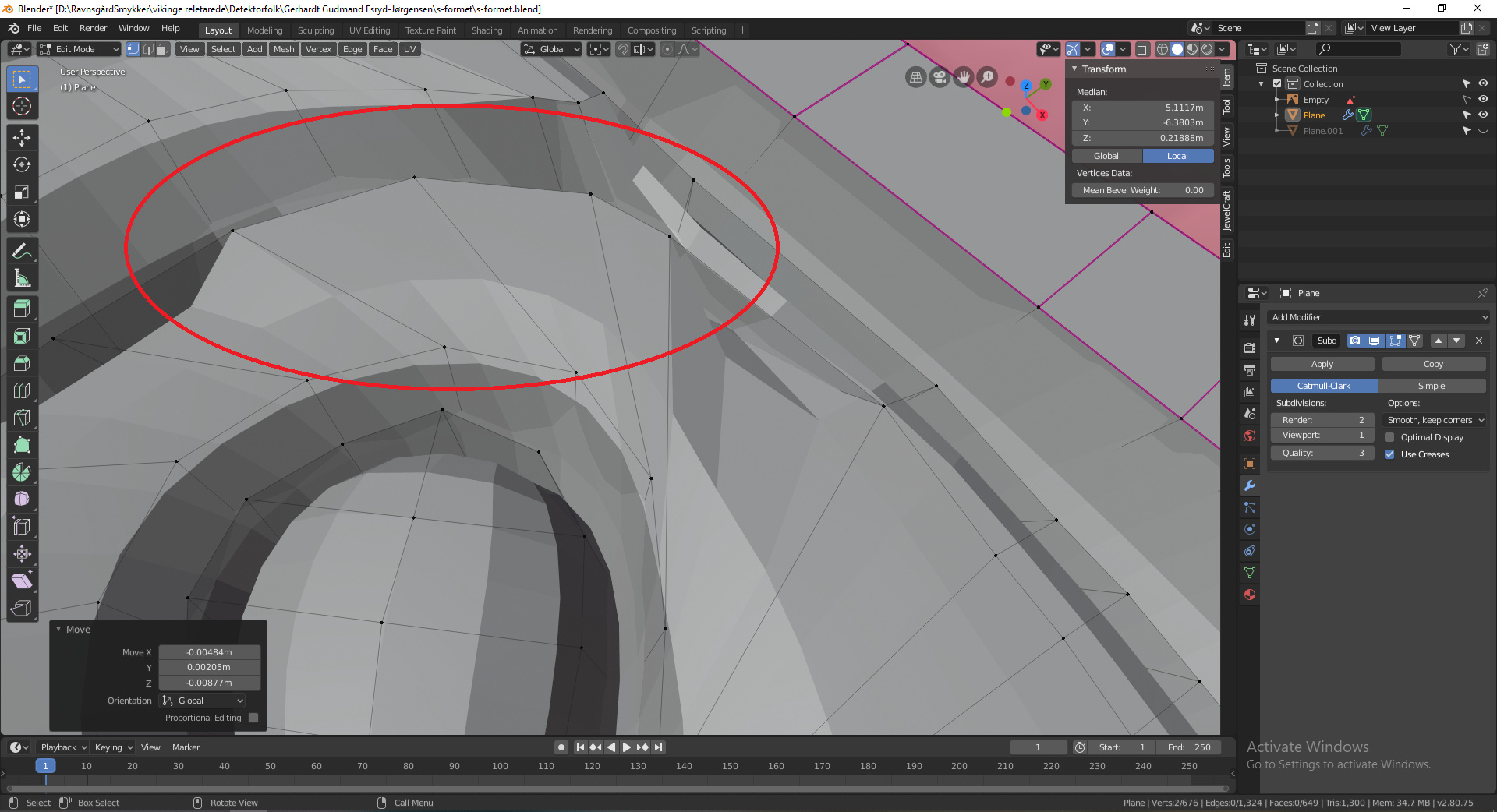Screen dimensions: 1497x812
Task: Activate the Transform tool
Action: tap(22, 220)
